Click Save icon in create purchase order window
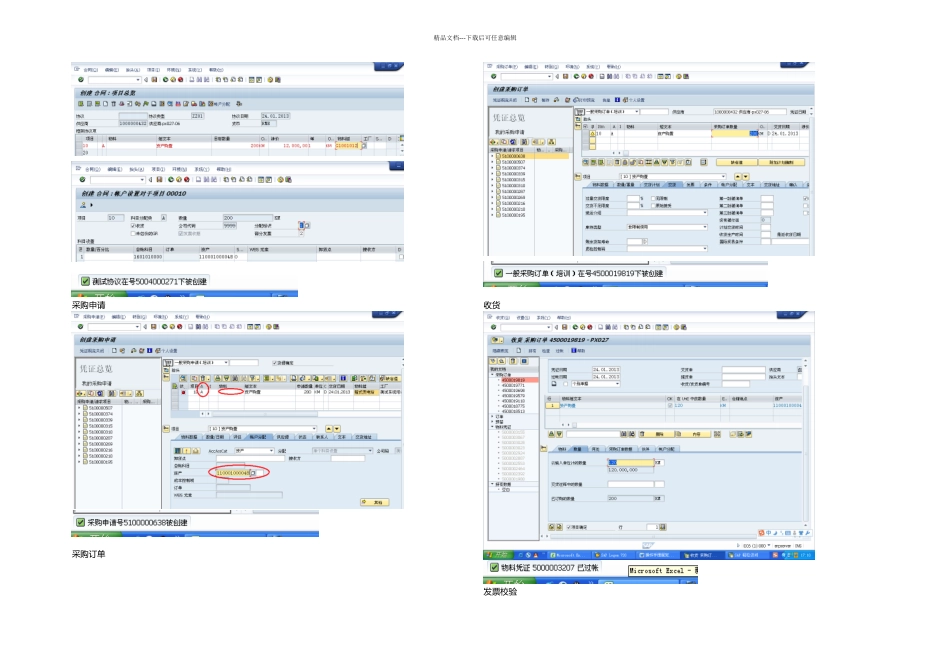The width and height of the screenshot is (950, 672). 565,76
